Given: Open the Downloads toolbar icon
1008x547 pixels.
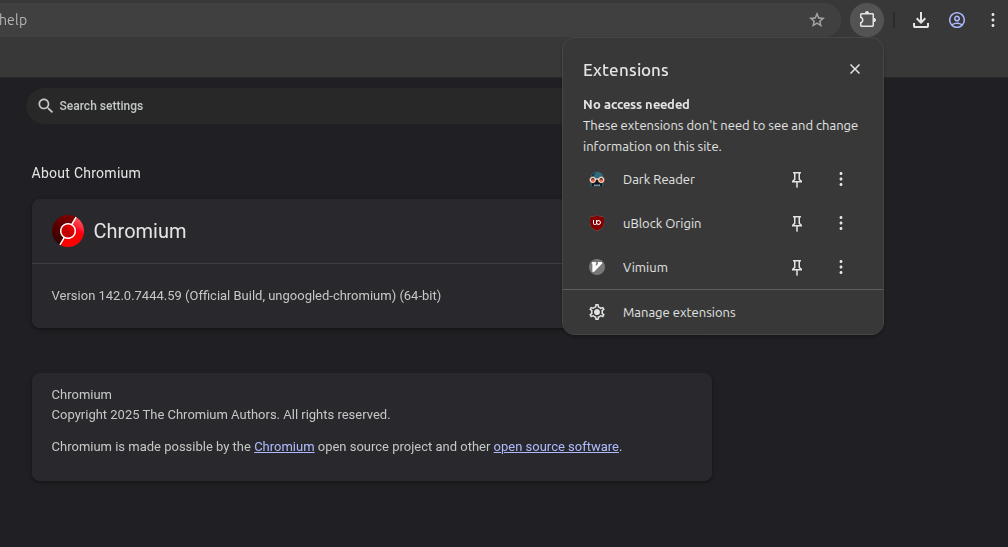Looking at the screenshot, I should pyautogui.click(x=921, y=21).
